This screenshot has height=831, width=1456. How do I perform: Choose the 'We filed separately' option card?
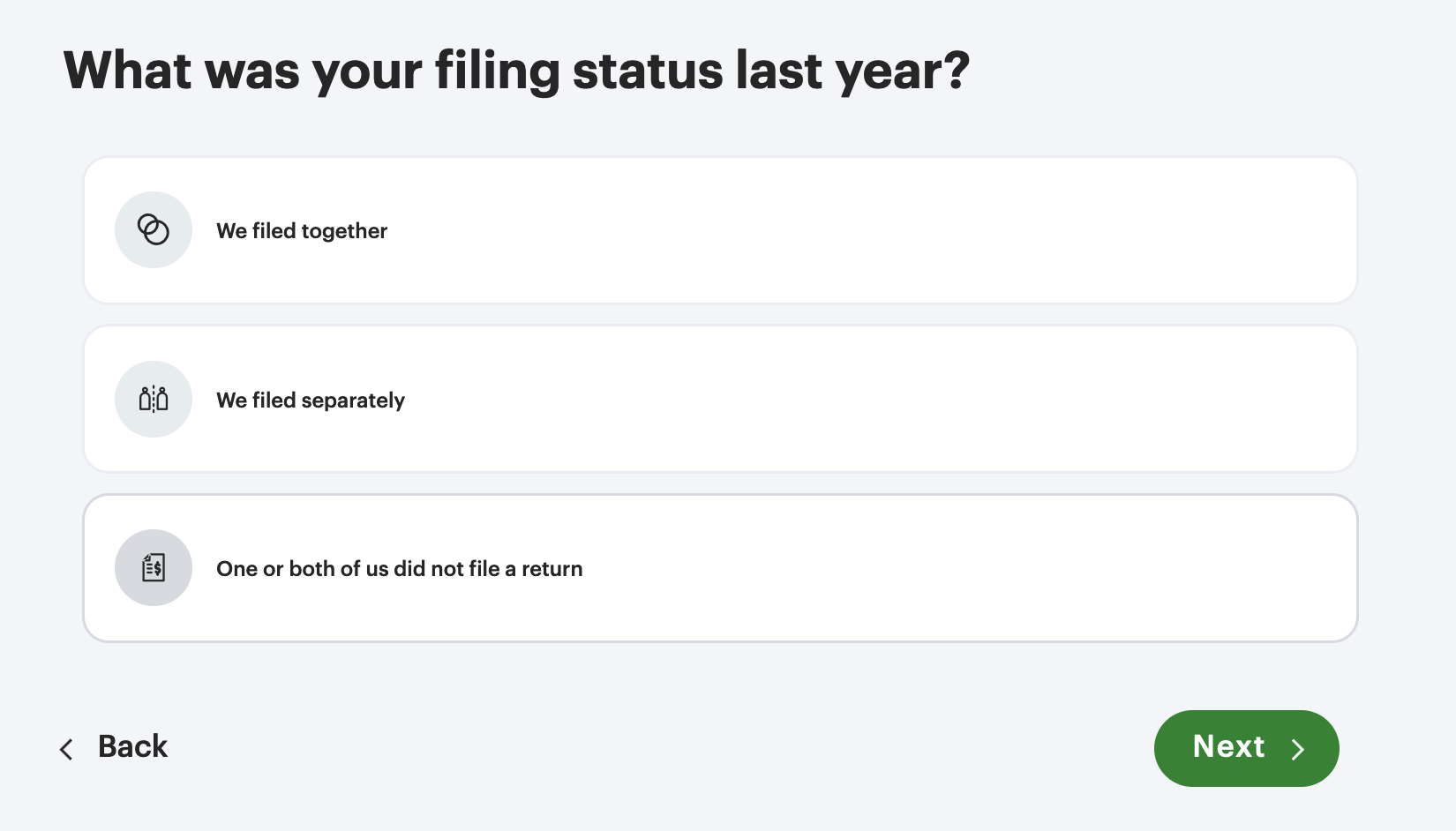[x=719, y=399]
